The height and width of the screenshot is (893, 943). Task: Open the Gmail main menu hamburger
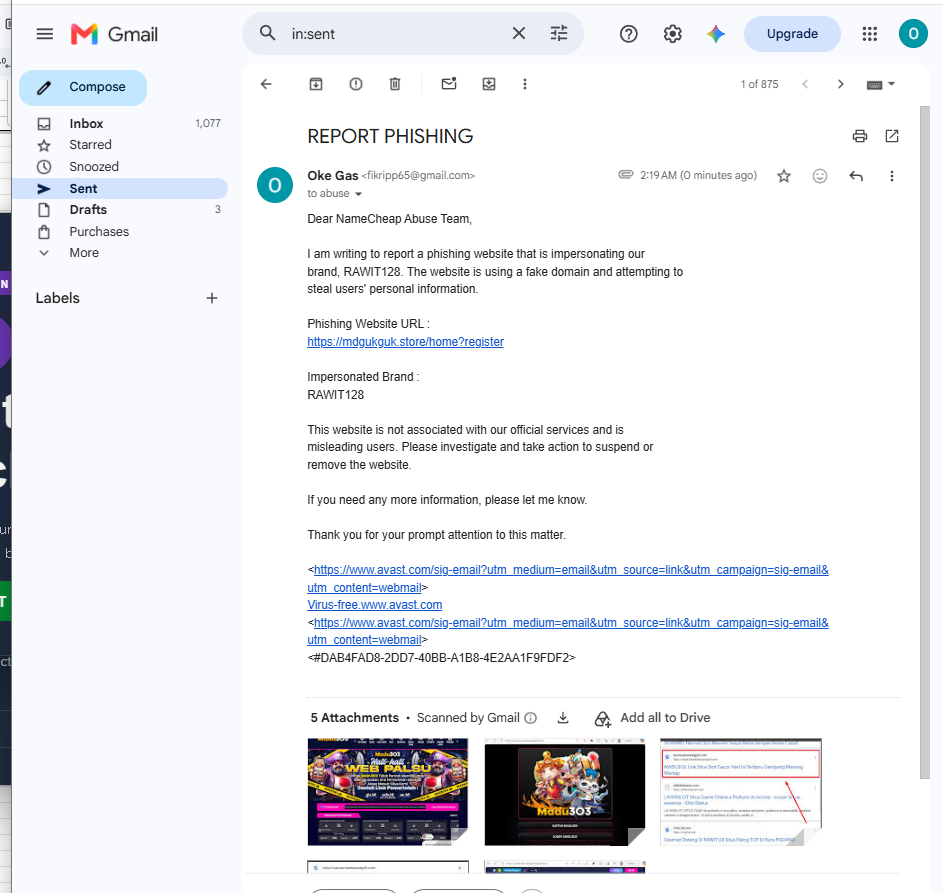tap(45, 34)
